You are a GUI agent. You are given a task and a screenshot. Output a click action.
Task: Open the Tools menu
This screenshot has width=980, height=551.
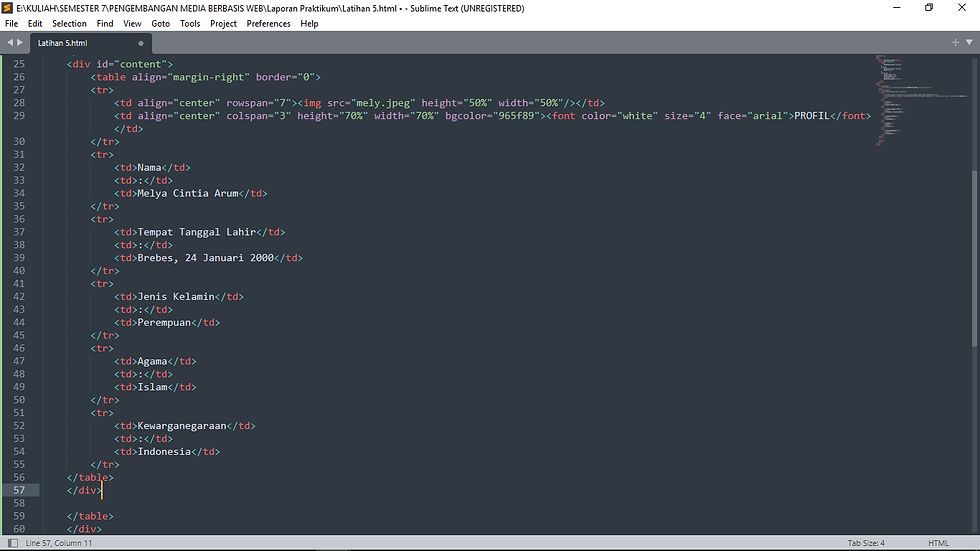point(190,24)
